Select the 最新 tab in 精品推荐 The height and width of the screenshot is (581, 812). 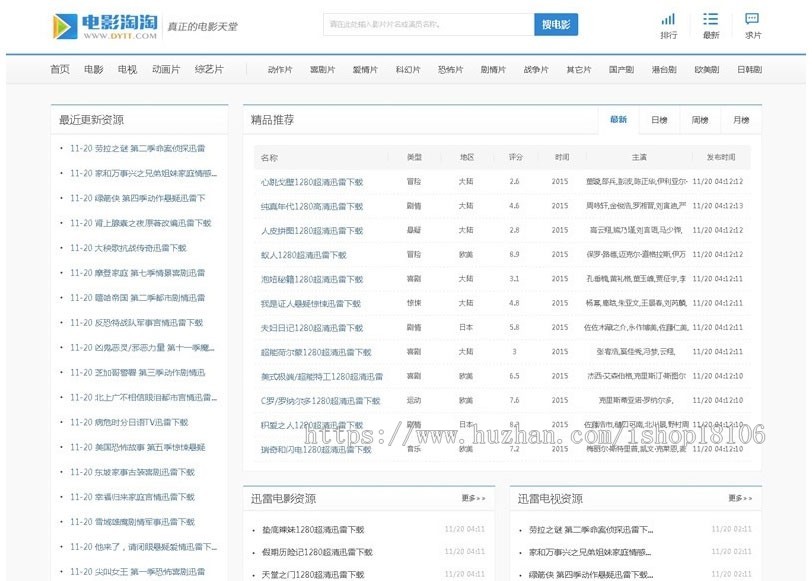pos(618,120)
